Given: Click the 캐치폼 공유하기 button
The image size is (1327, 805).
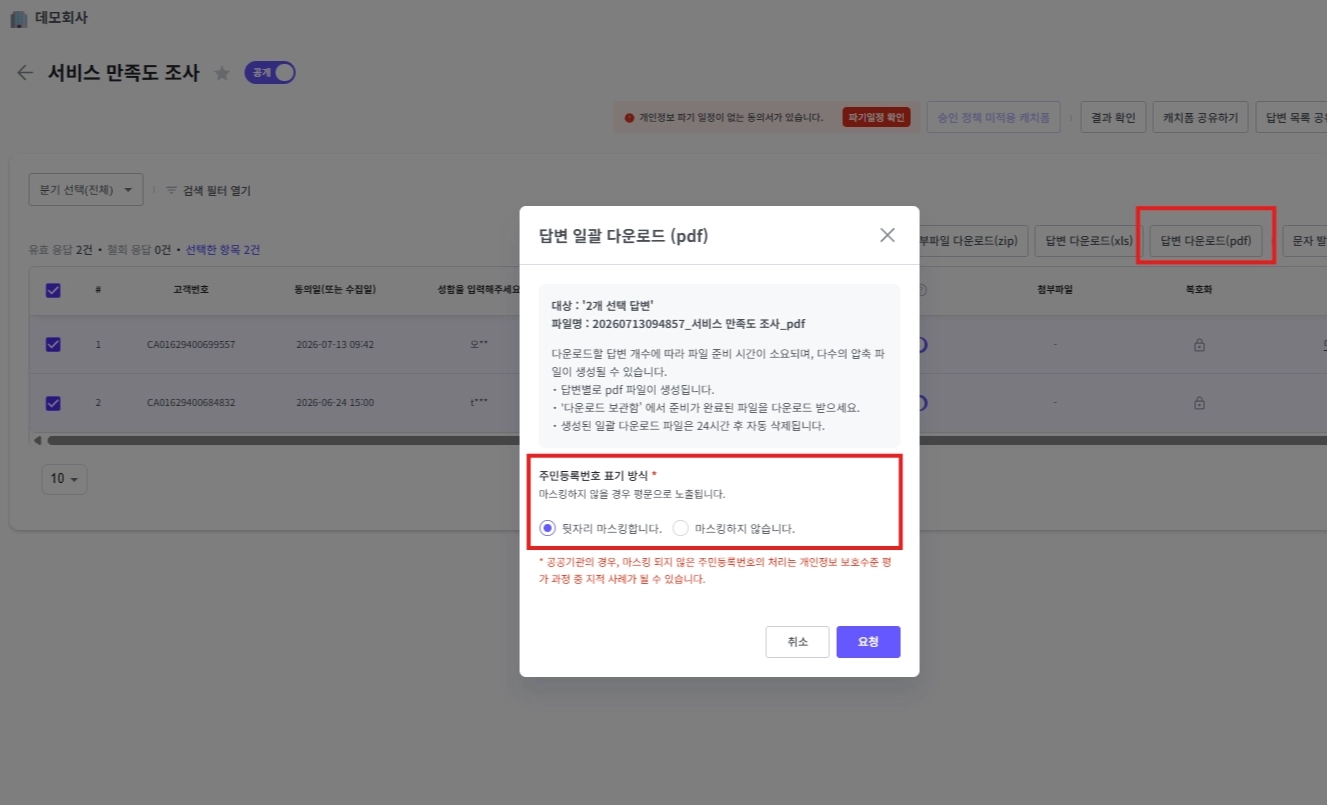Looking at the screenshot, I should click(1200, 117).
